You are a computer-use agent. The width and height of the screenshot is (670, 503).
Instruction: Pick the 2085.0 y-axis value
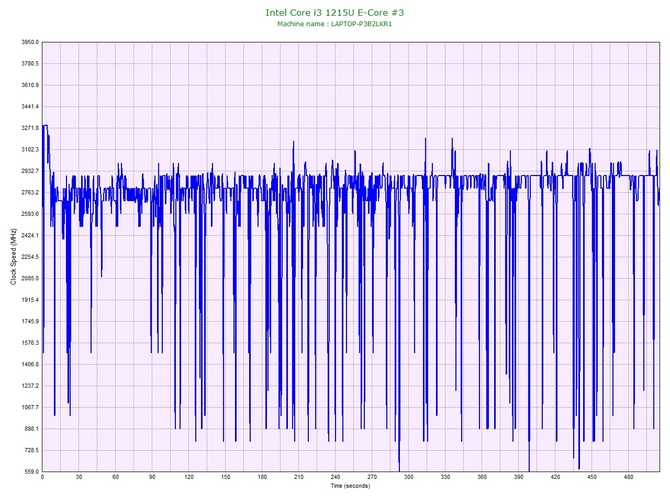point(30,278)
